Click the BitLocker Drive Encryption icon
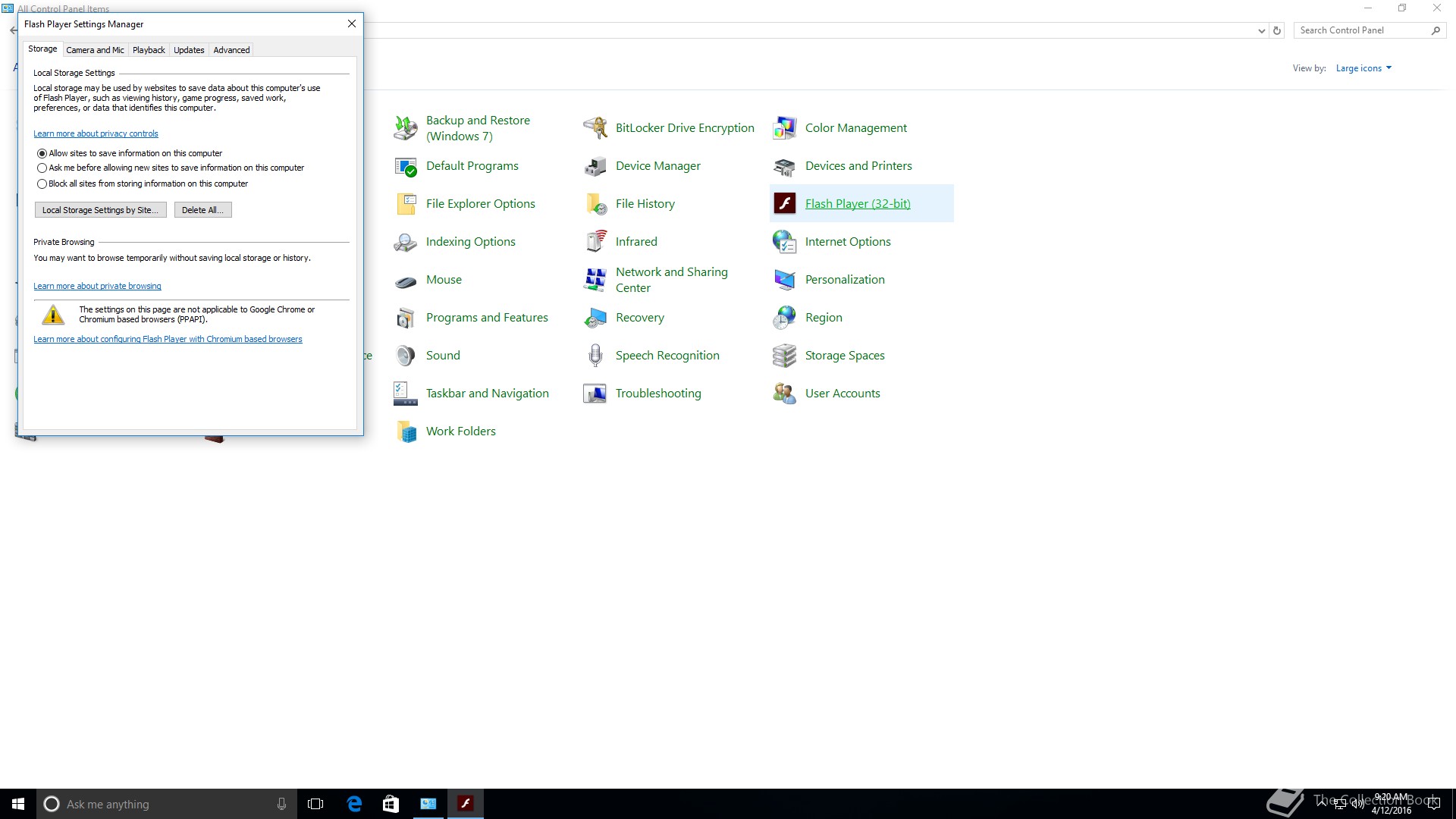 [595, 128]
